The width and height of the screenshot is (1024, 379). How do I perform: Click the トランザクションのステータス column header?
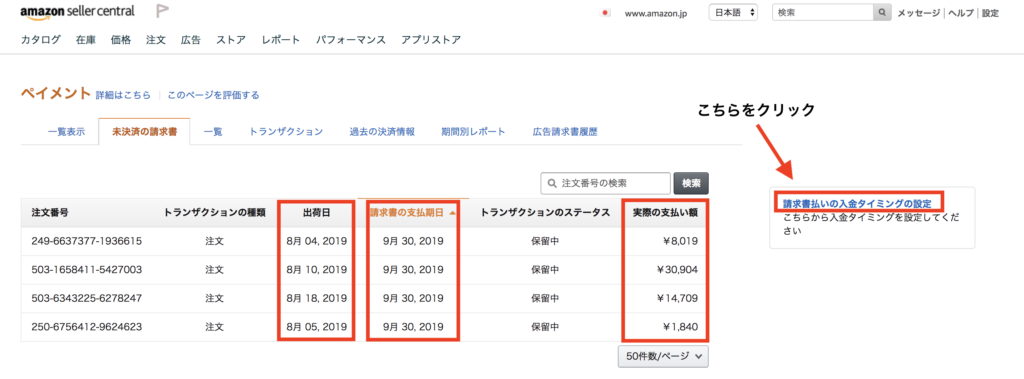[545, 212]
